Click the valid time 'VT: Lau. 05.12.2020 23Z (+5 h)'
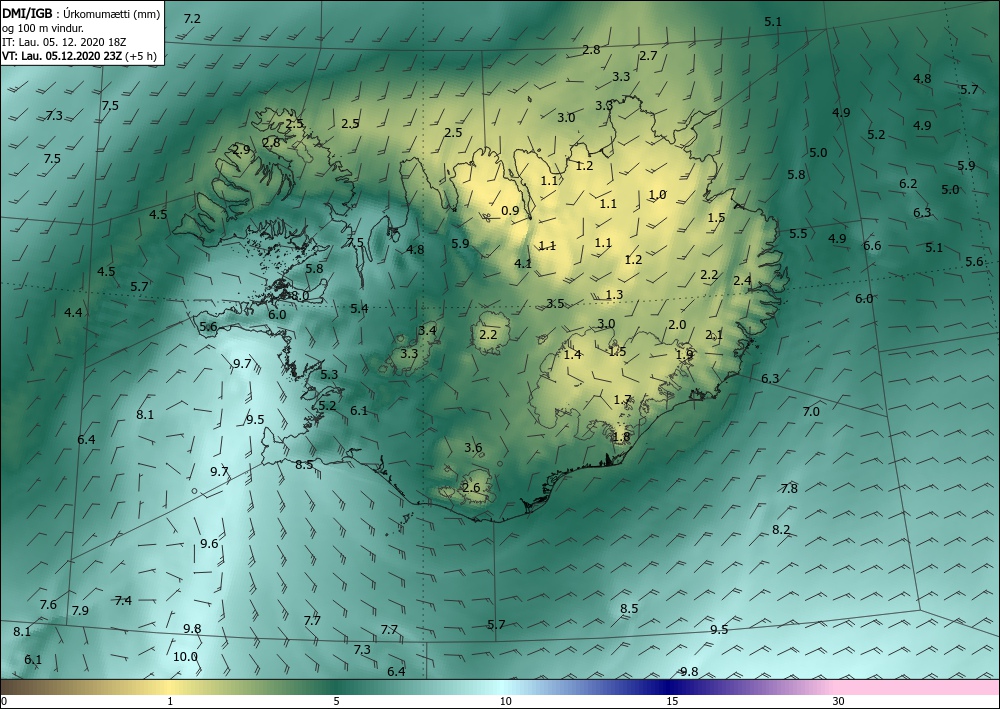1000x709 pixels. [79, 56]
